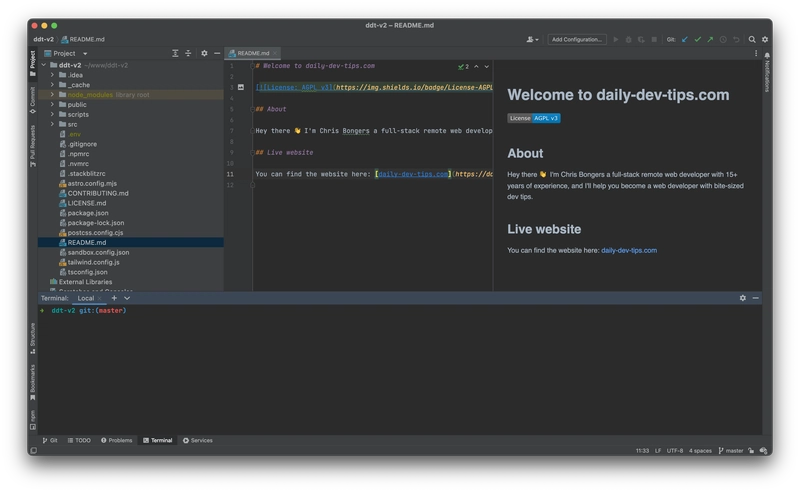Expand the _cache folder
800x492 pixels.
point(52,85)
